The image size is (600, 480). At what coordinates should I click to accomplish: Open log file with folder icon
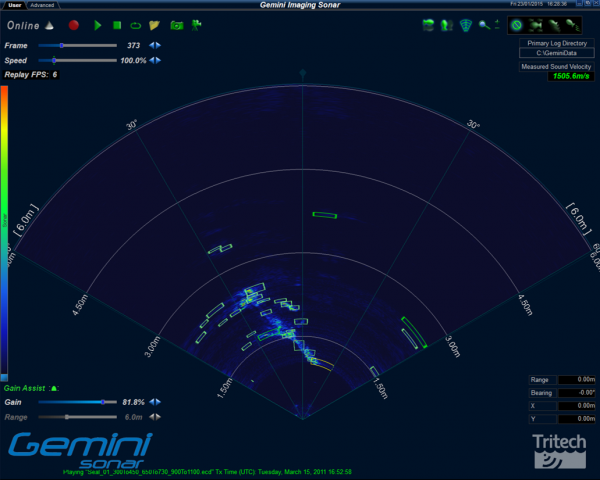tap(154, 24)
